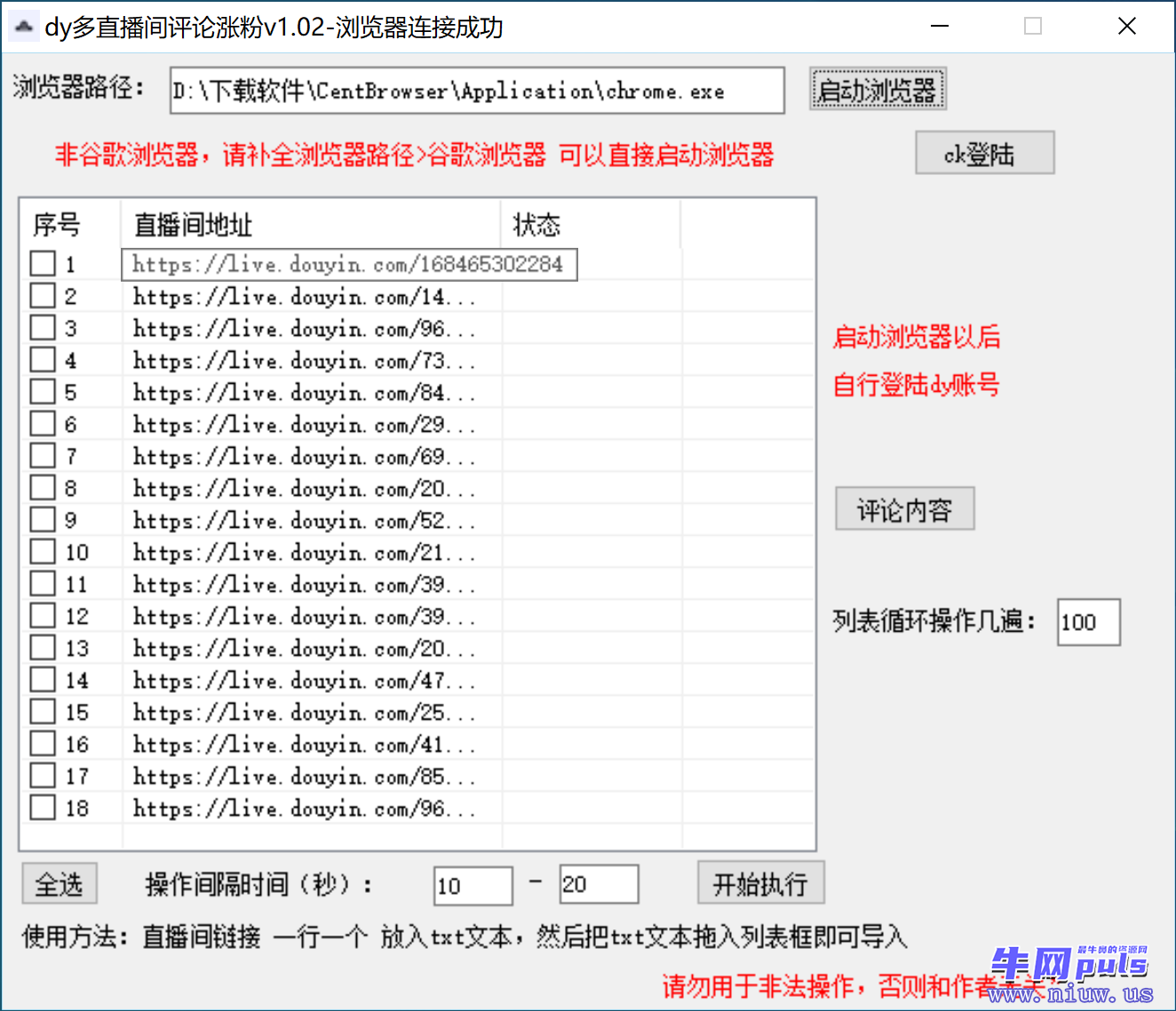This screenshot has width=1176, height=1011.
Task: Select URL live.douyin.com/25... in row 15
Action: [305, 712]
